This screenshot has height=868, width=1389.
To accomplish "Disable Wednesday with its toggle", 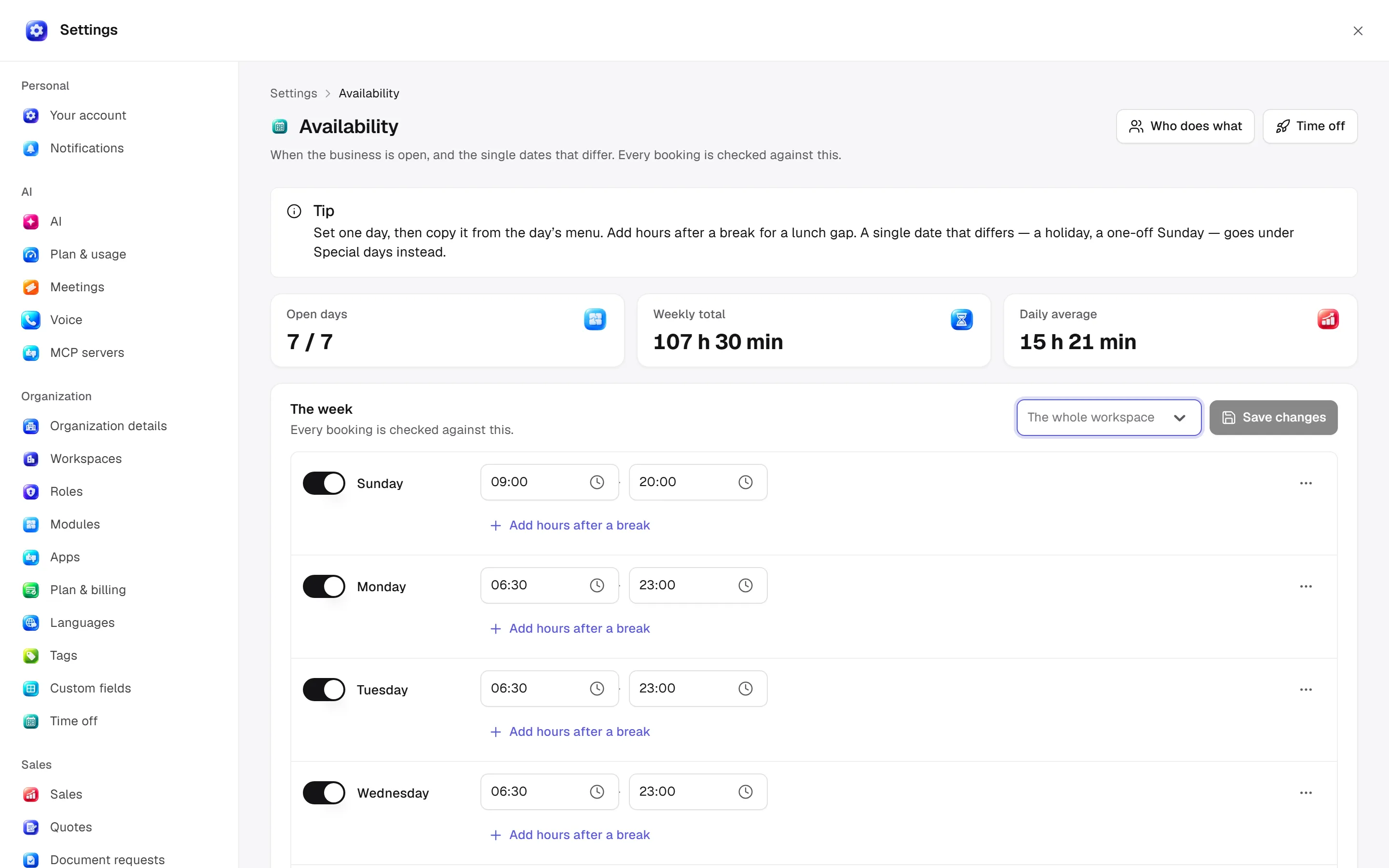I will tap(324, 793).
